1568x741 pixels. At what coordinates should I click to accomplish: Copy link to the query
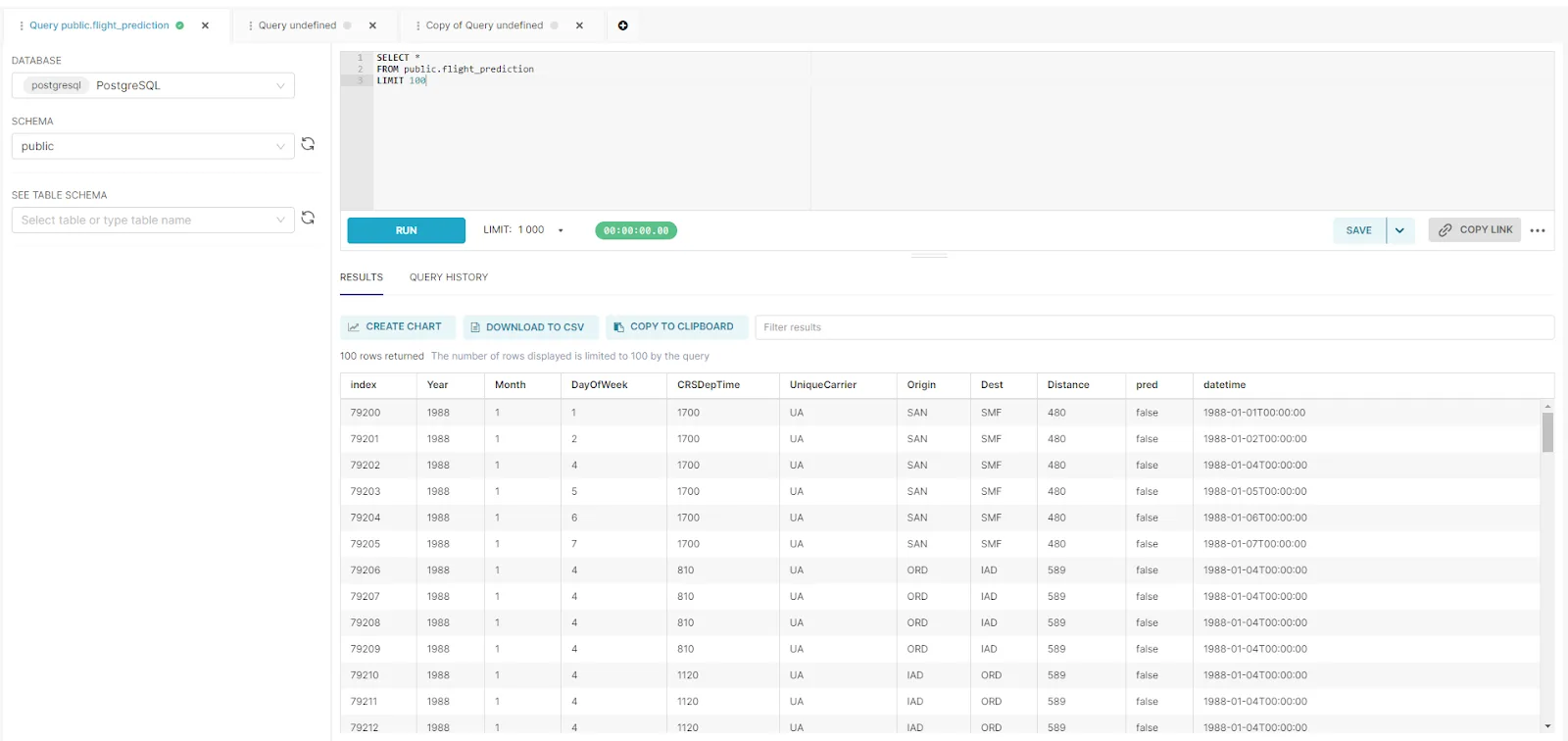pos(1475,229)
